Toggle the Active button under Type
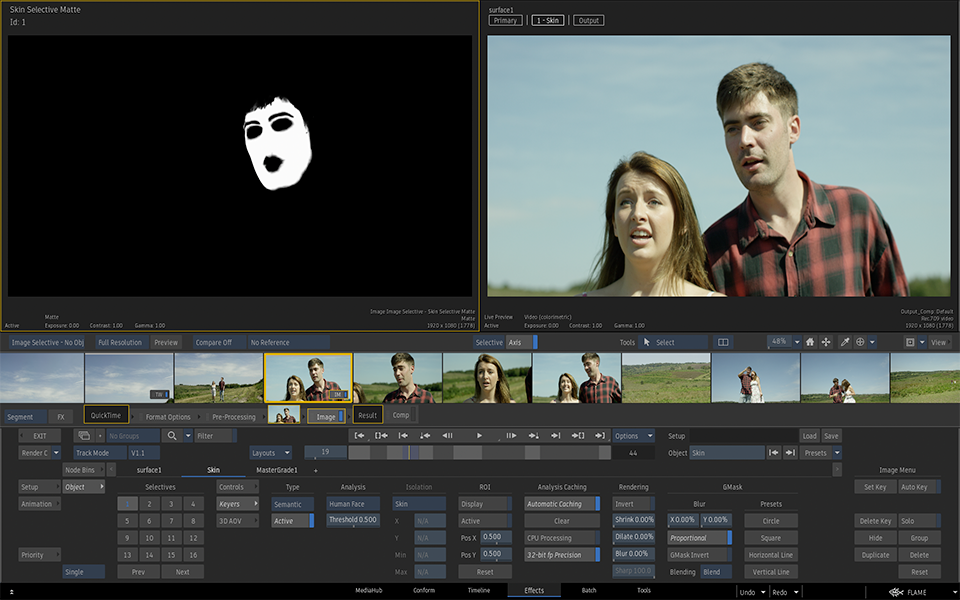The image size is (960, 600). (291, 521)
